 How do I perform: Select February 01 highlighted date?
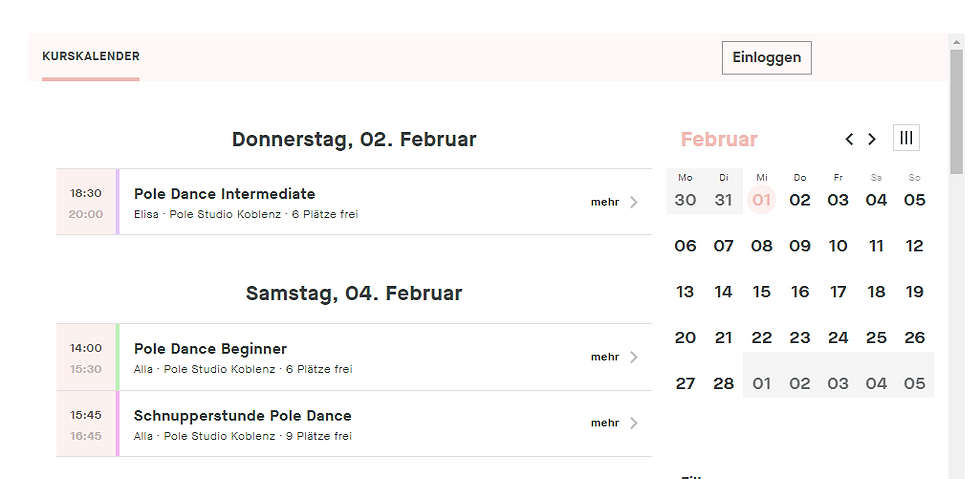(762, 199)
